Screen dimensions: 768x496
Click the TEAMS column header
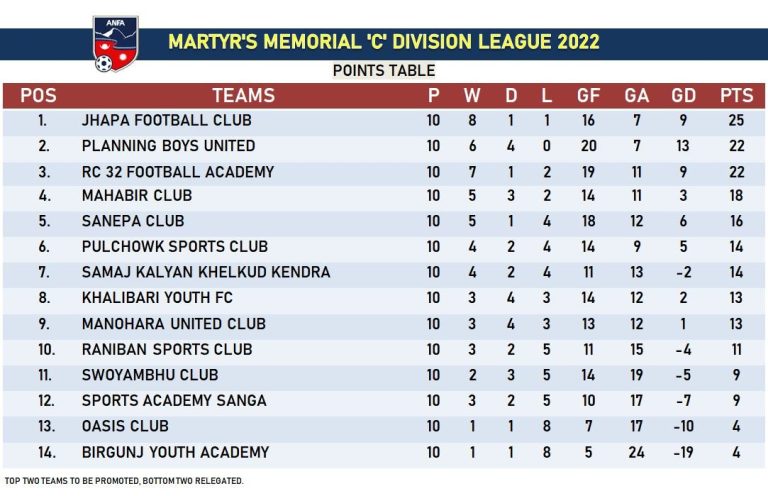[x=243, y=96]
